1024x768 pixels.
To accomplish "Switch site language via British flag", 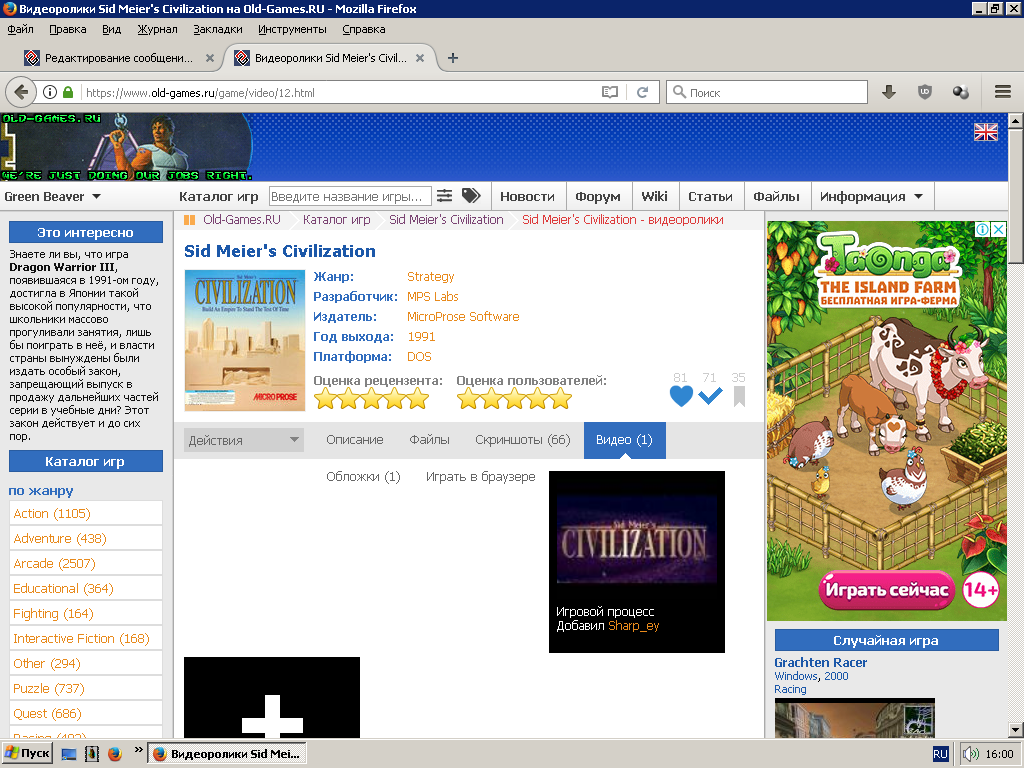I will [x=985, y=132].
